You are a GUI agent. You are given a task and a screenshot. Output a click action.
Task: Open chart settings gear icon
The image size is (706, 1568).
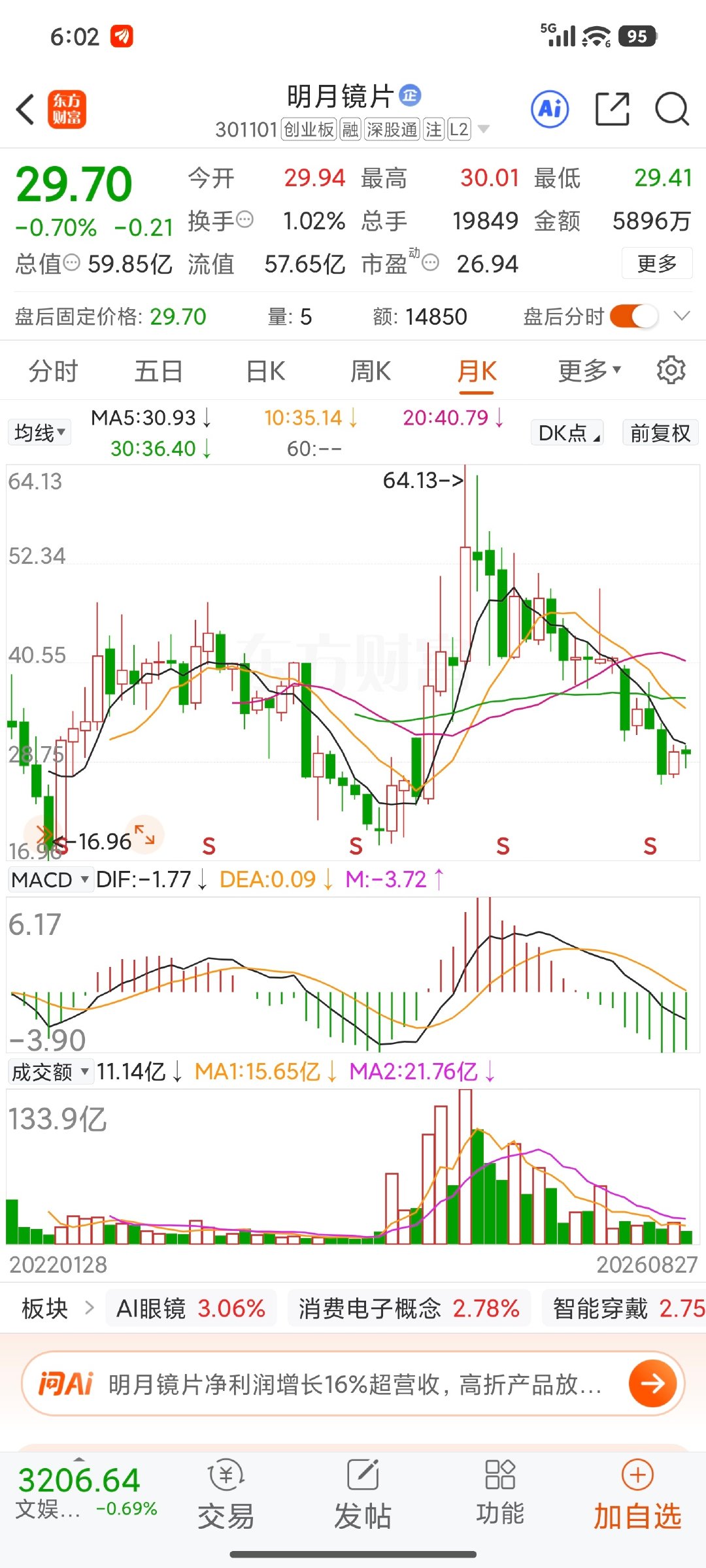[x=671, y=370]
